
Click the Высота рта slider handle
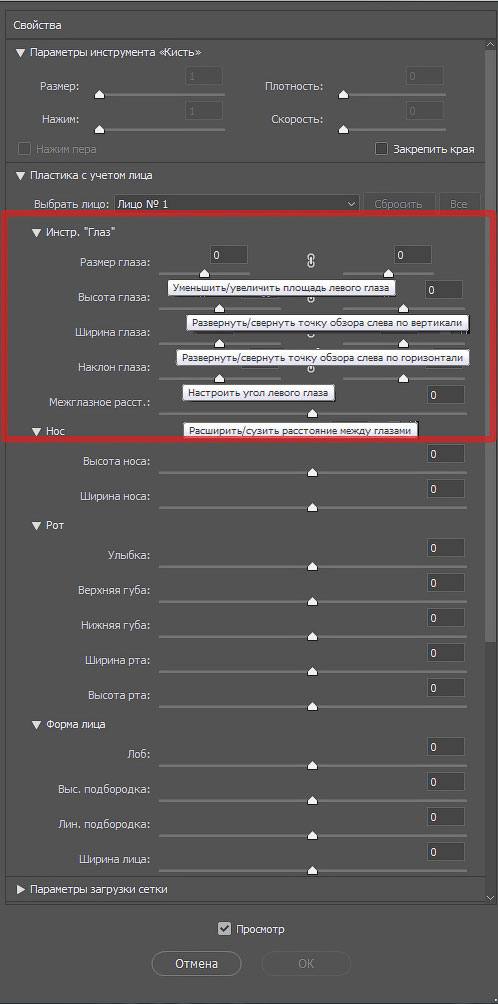(312, 706)
